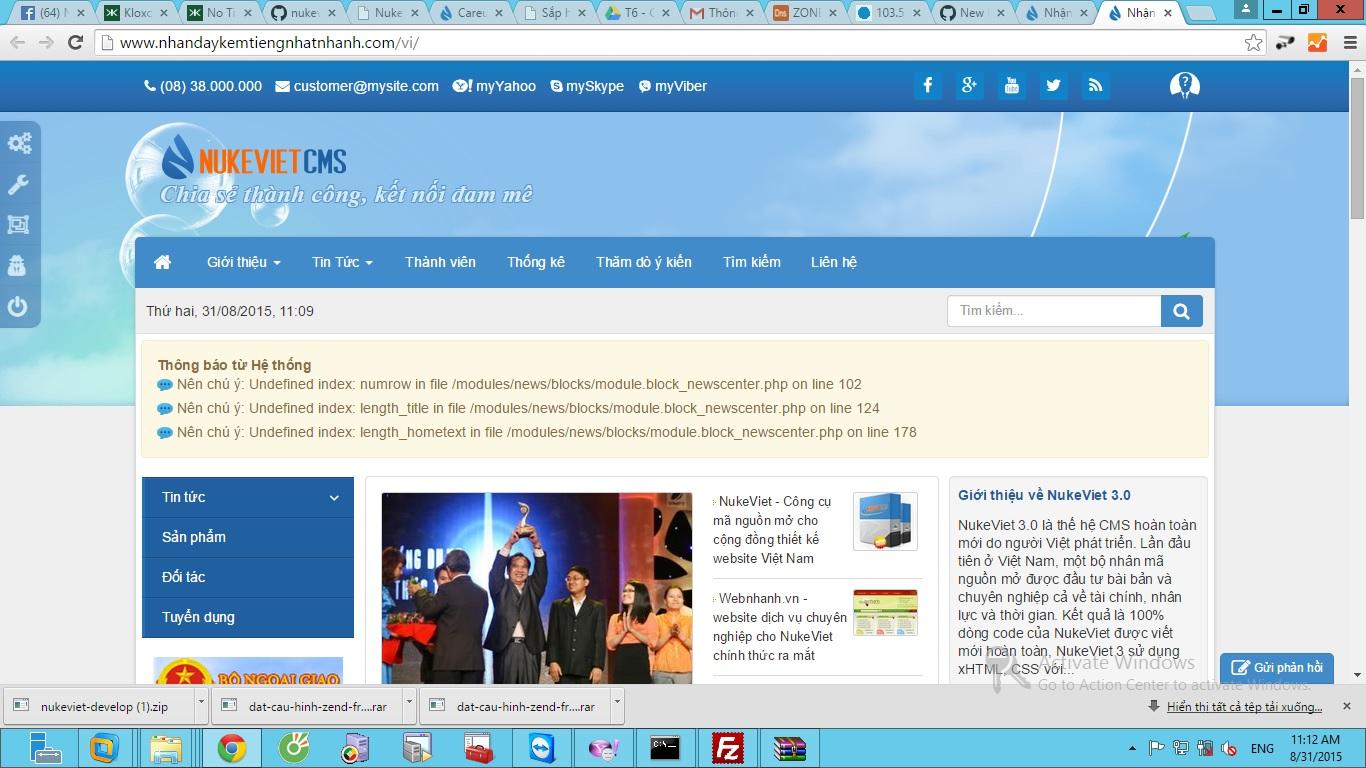This screenshot has width=1366, height=768.
Task: Select the wrench tool icon on left sidebar
Action: coord(19,184)
